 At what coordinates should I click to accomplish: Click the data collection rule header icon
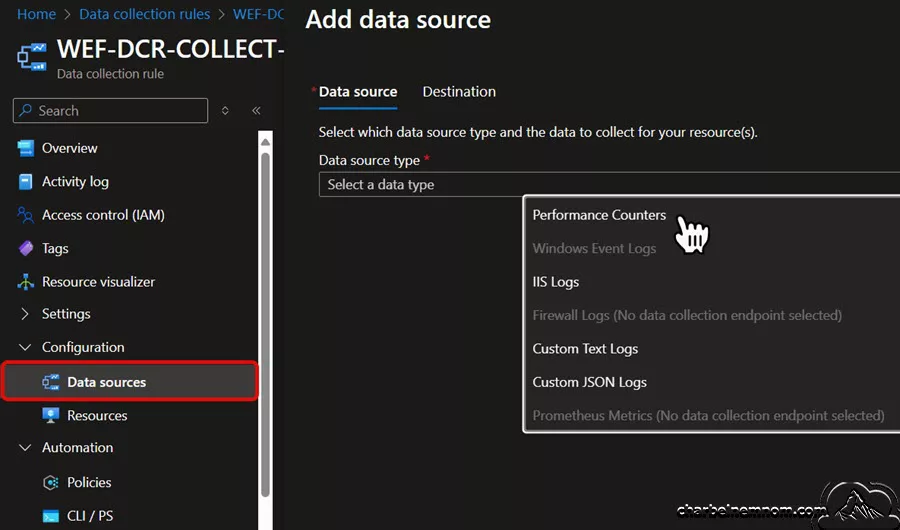pos(32,57)
